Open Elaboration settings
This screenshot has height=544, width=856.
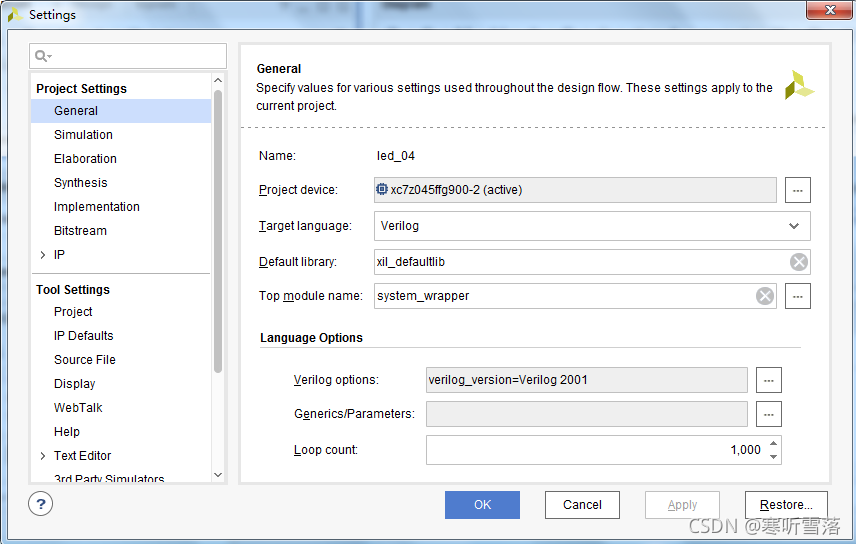tap(85, 159)
